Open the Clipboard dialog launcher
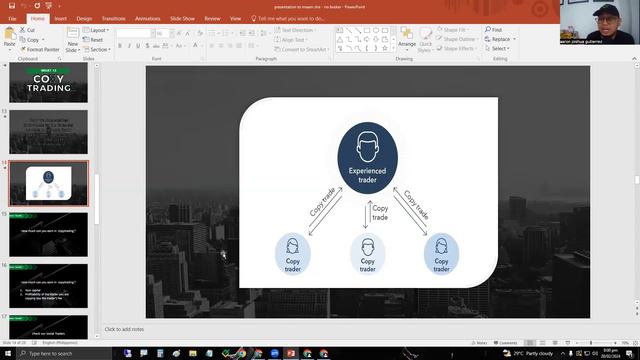 coord(60,59)
